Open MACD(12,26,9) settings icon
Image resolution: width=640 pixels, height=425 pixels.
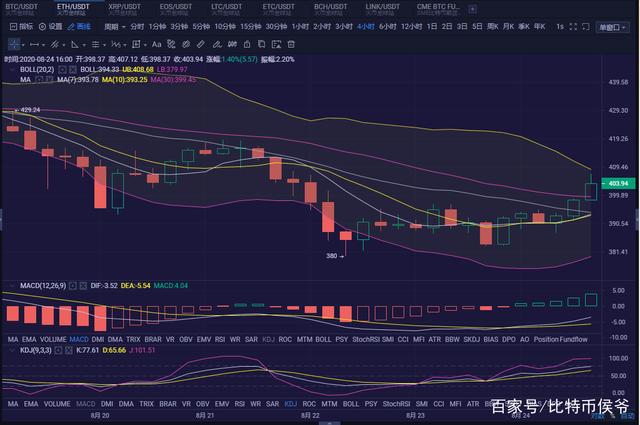(x=73, y=285)
